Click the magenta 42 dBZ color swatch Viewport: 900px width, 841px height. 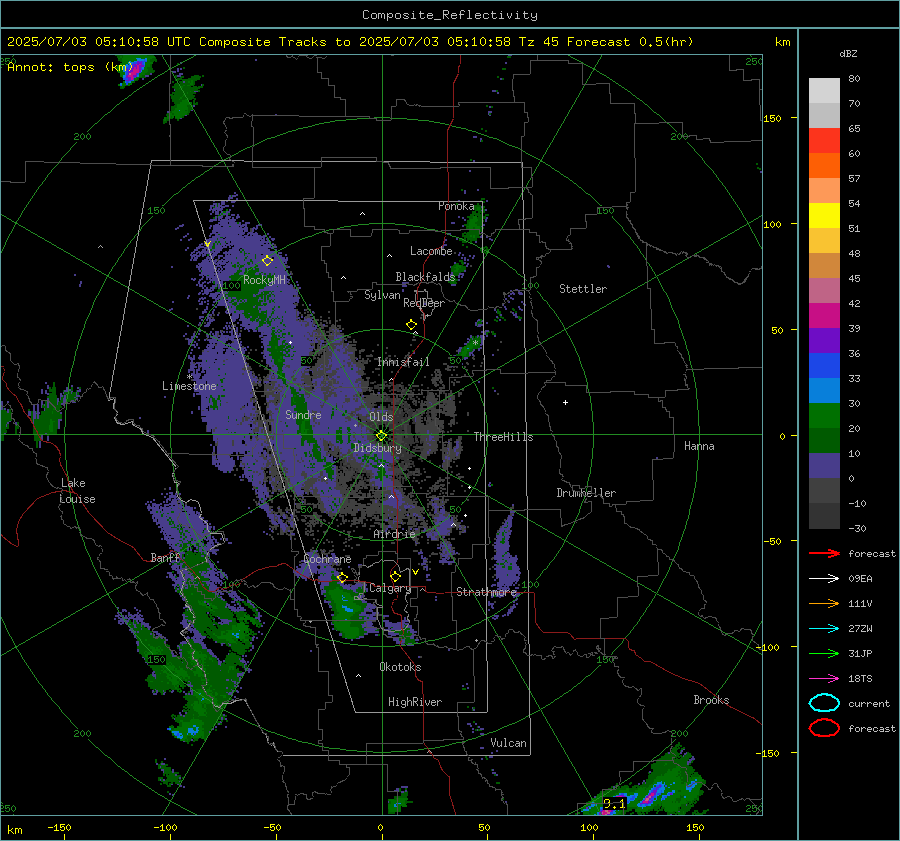[x=824, y=316]
